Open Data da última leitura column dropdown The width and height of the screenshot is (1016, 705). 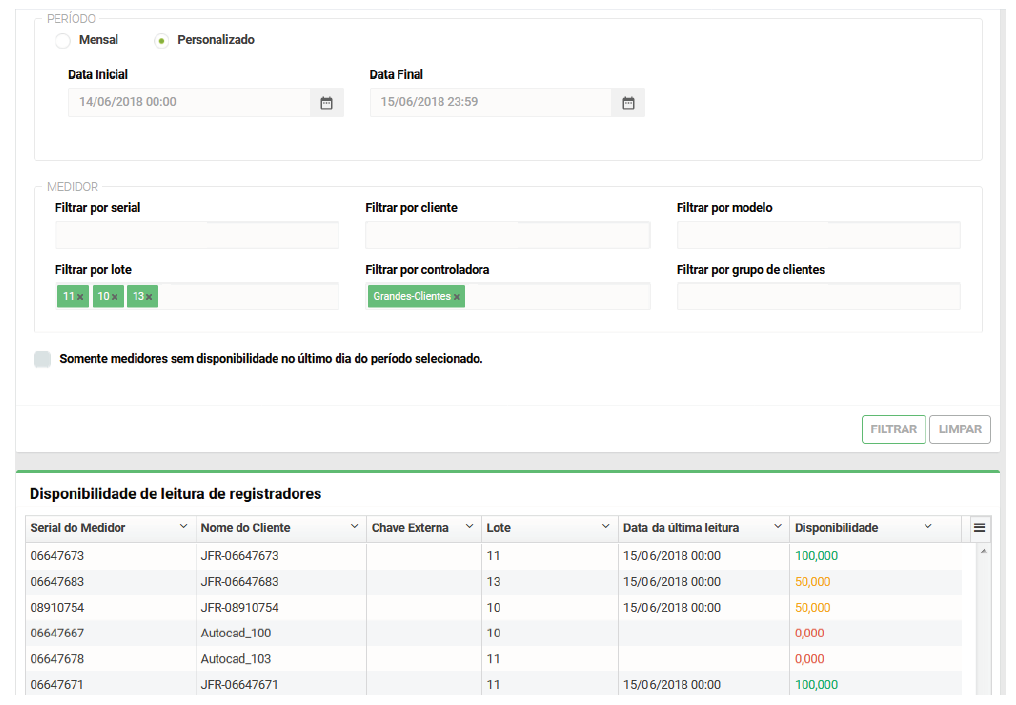[777, 527]
